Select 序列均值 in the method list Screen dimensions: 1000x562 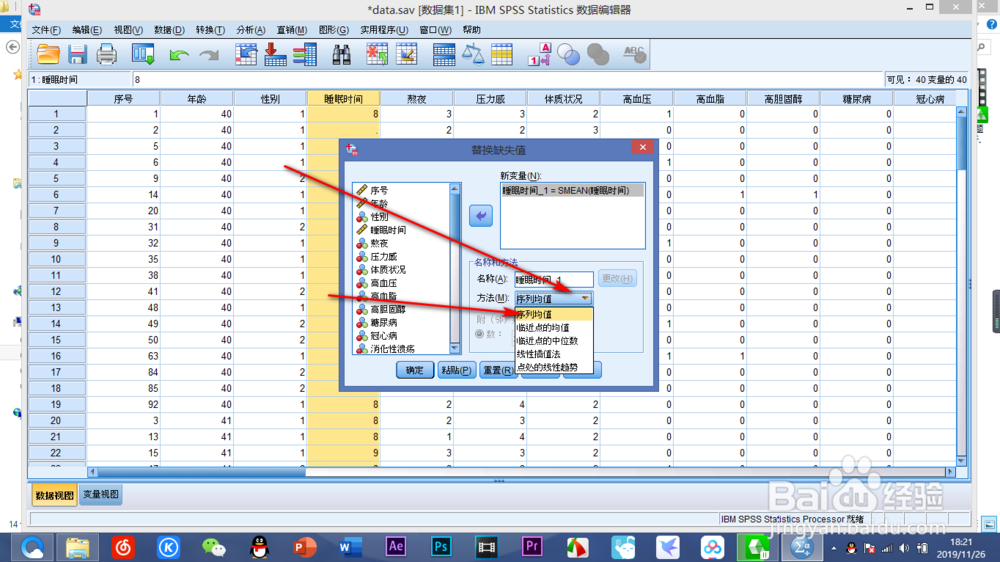pos(554,314)
